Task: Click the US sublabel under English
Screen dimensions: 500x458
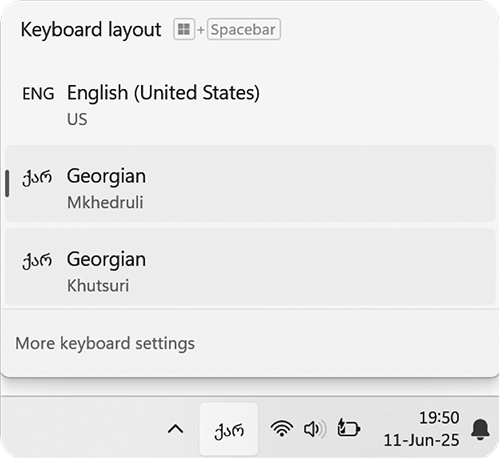Action: [x=77, y=119]
